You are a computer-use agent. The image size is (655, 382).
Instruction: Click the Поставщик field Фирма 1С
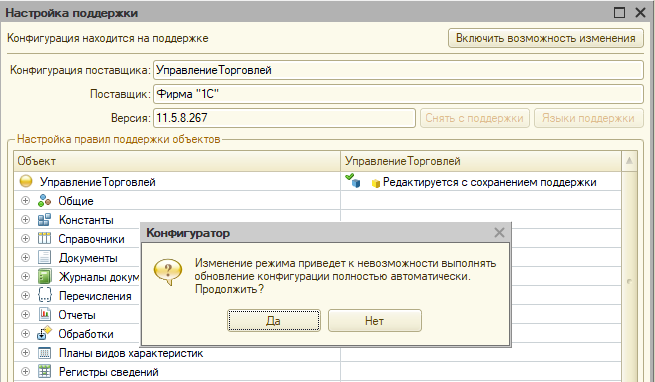pos(398,94)
